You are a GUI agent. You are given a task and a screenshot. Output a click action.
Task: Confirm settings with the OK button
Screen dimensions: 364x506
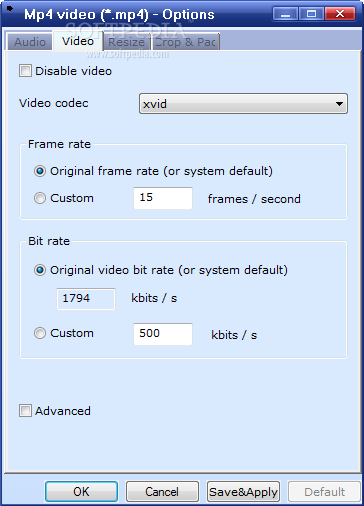(81, 492)
